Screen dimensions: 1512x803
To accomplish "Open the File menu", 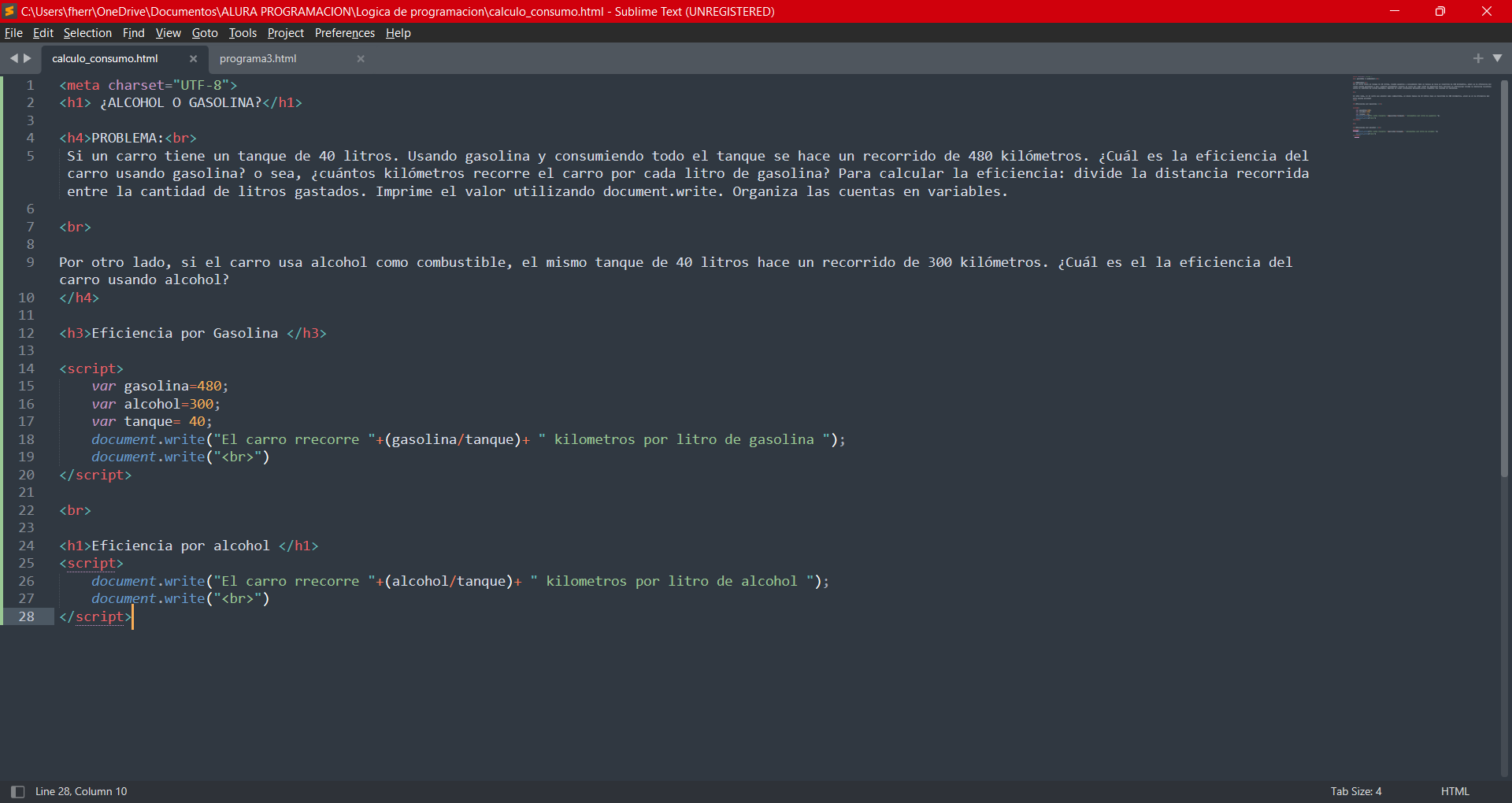I will [13, 33].
